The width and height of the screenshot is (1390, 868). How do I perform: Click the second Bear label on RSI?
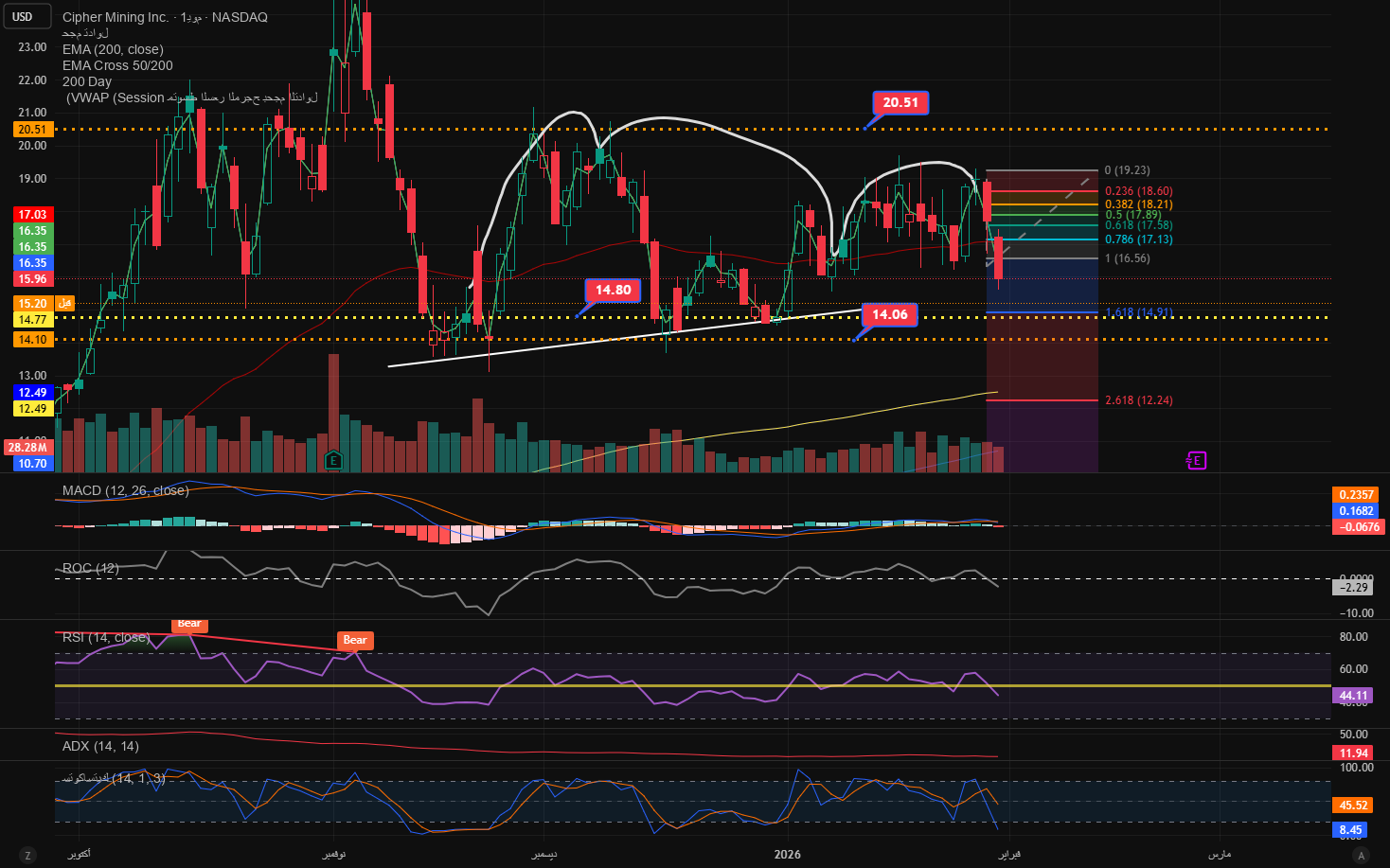coord(355,641)
